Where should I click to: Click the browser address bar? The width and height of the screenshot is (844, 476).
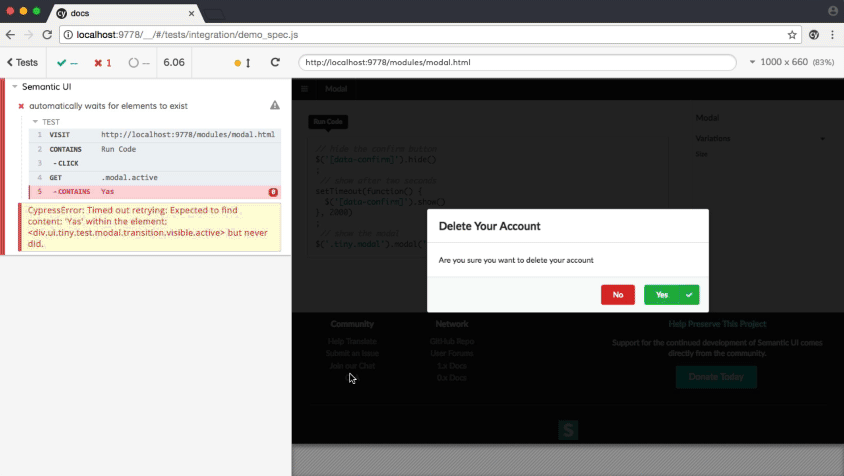coord(431,34)
